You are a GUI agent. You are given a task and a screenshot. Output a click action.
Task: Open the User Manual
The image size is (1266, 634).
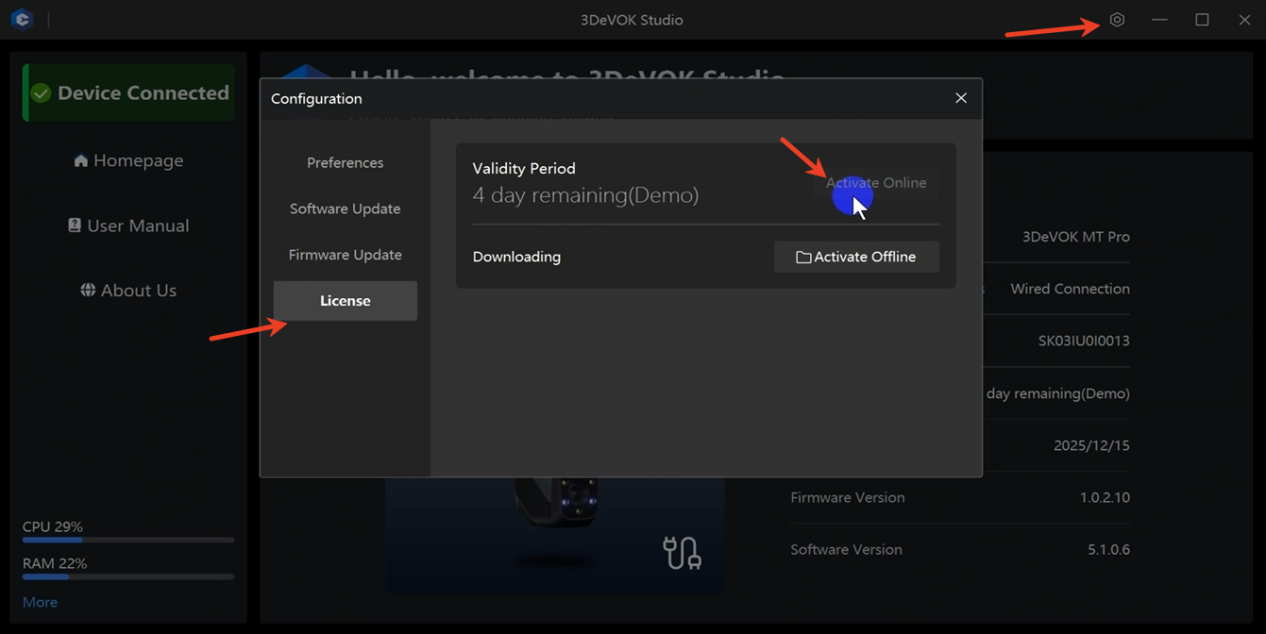(129, 225)
